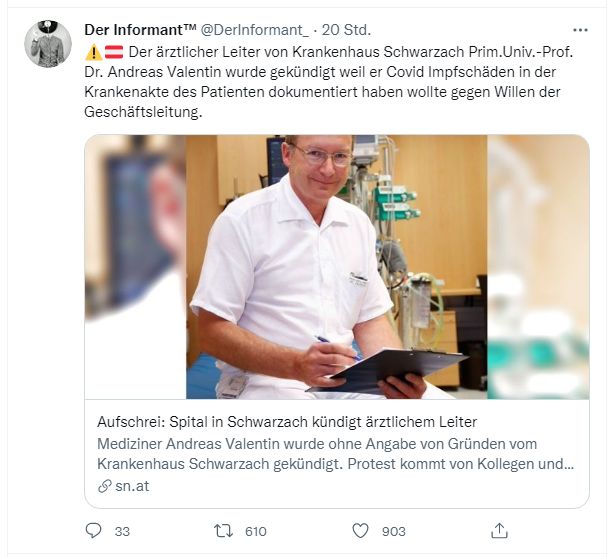615x557 pixels.
Task: Open Der Informant profile avatar
Action: click(x=48, y=44)
